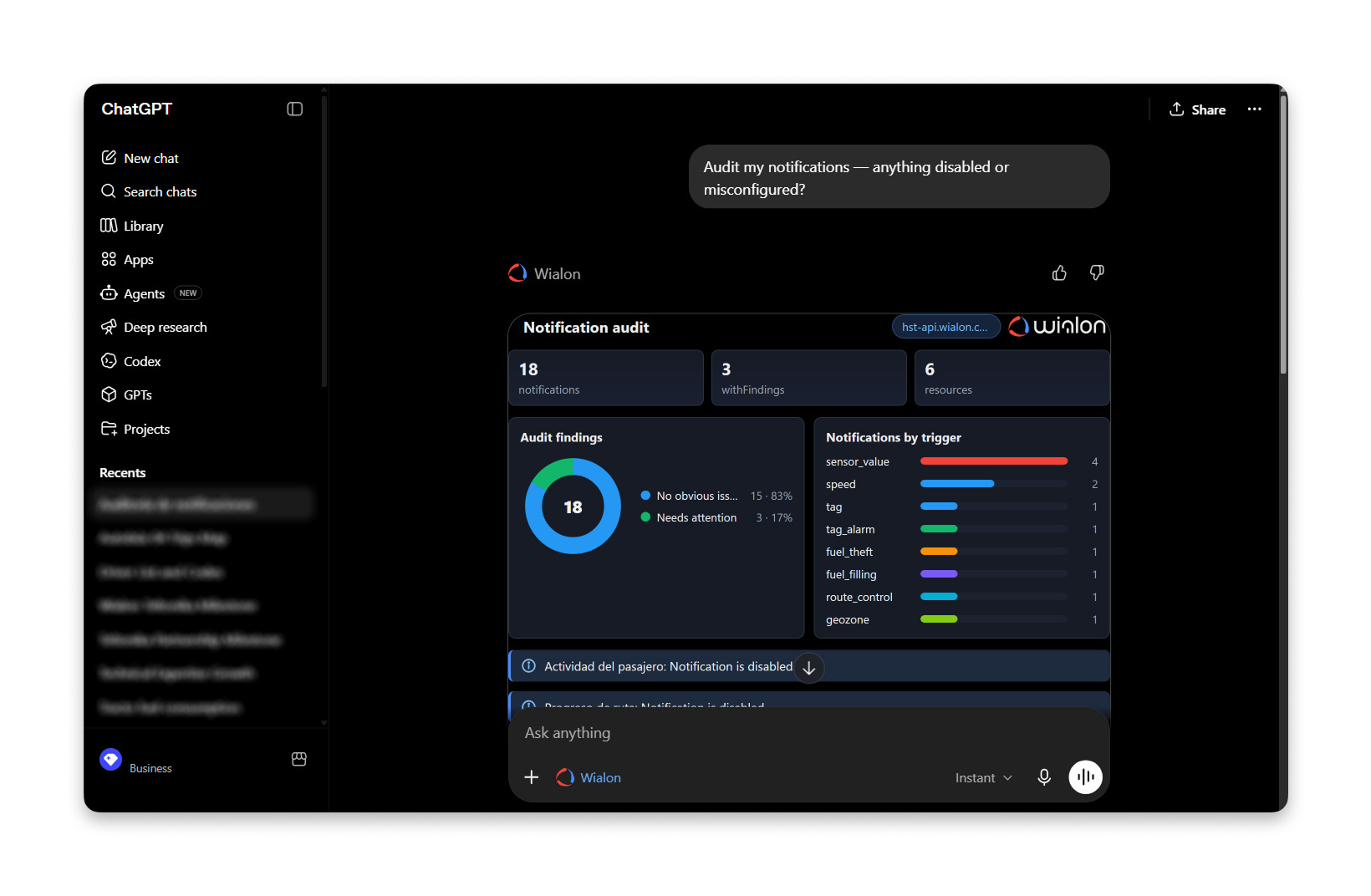1371x896 pixels.
Task: Select the Needs attention legend entry
Action: 716,517
